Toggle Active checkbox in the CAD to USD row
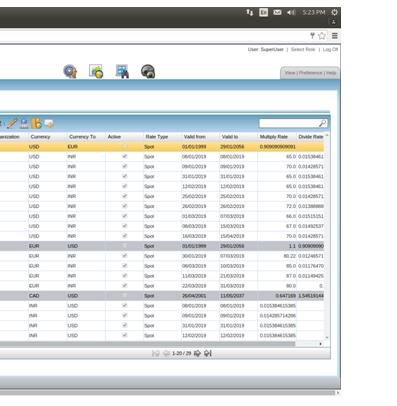 click(125, 296)
